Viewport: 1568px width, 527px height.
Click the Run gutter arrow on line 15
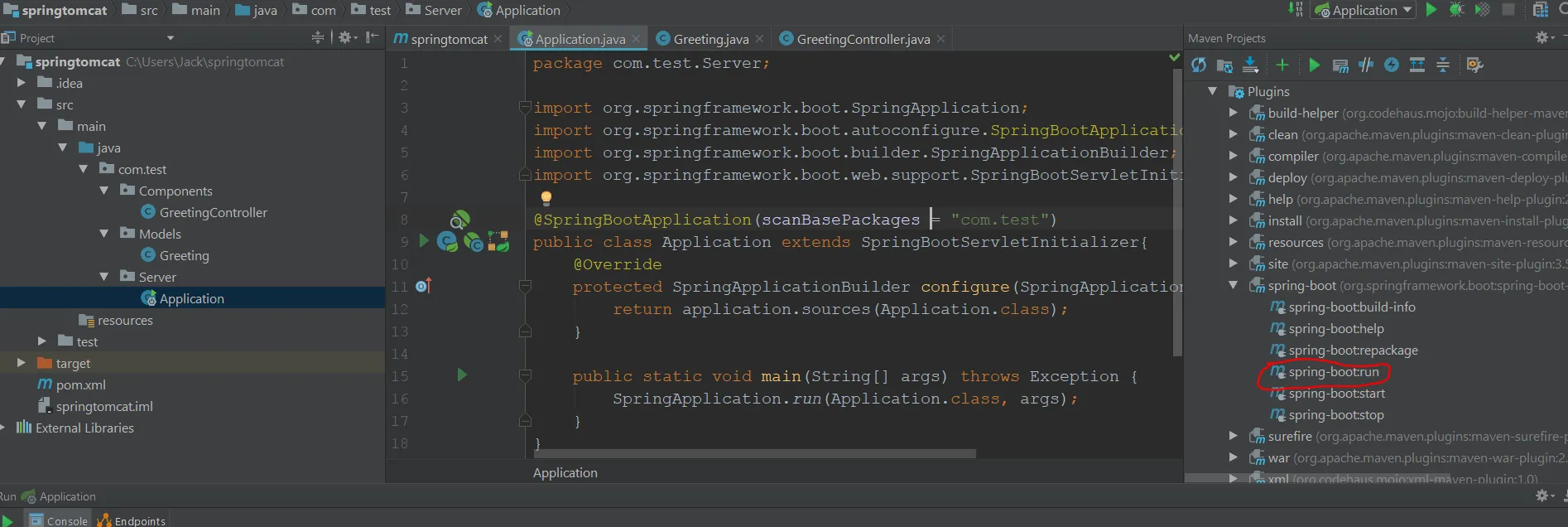tap(462, 375)
